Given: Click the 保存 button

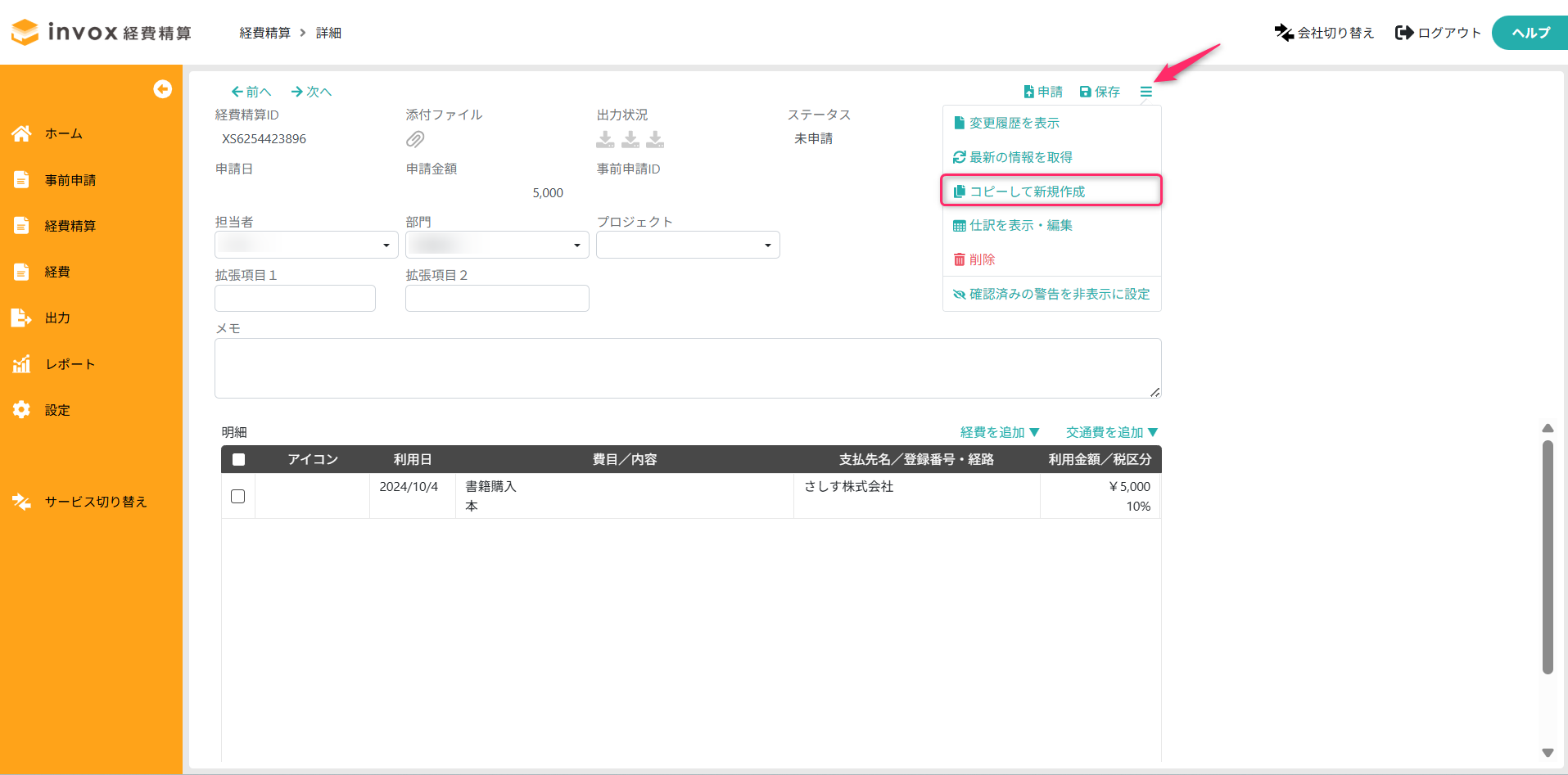Looking at the screenshot, I should click(1100, 92).
